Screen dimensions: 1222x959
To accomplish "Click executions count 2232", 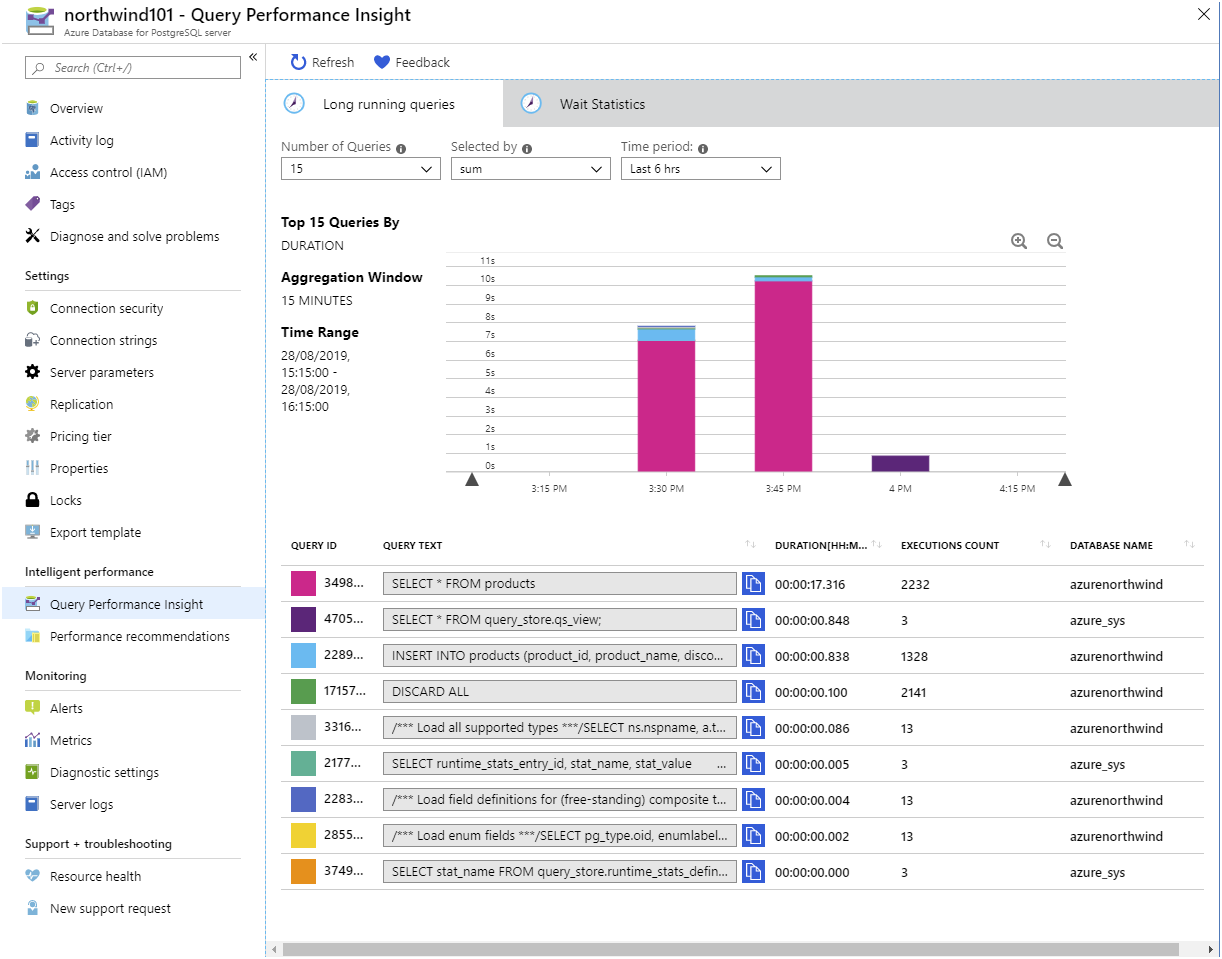I will point(915,584).
